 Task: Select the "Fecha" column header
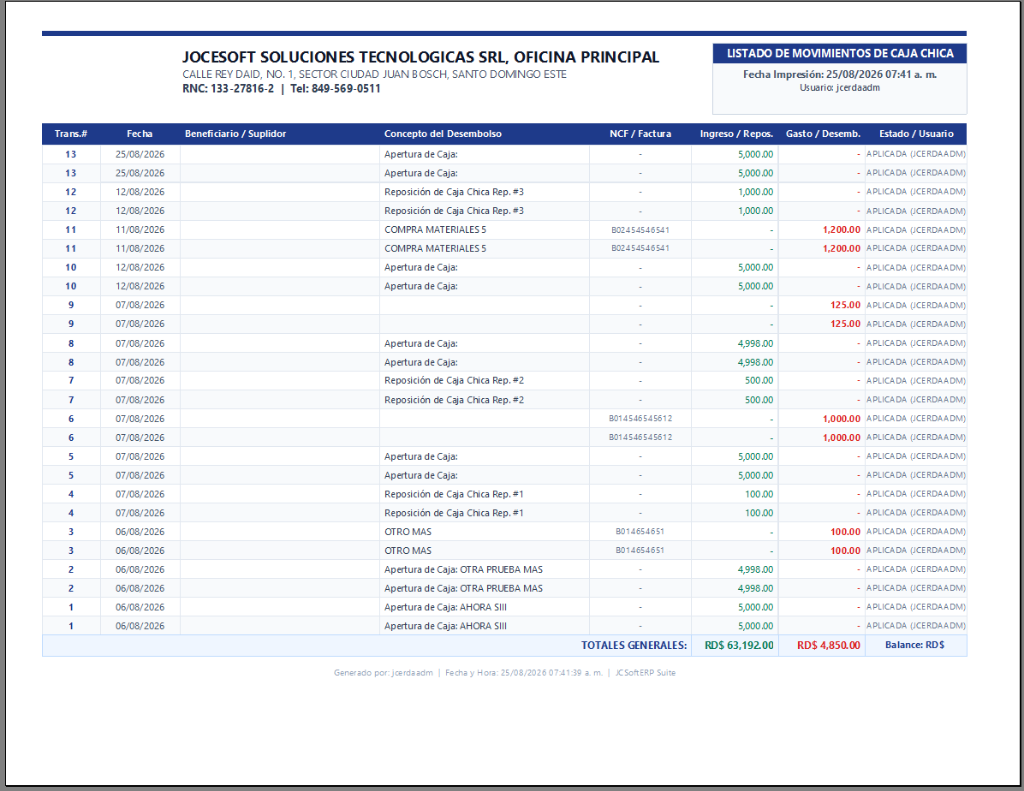coord(140,134)
